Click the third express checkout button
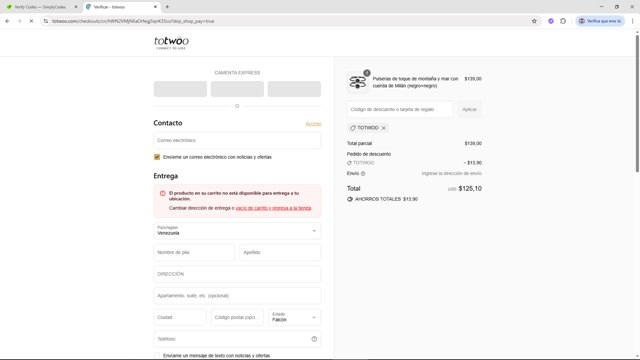 [x=294, y=89]
